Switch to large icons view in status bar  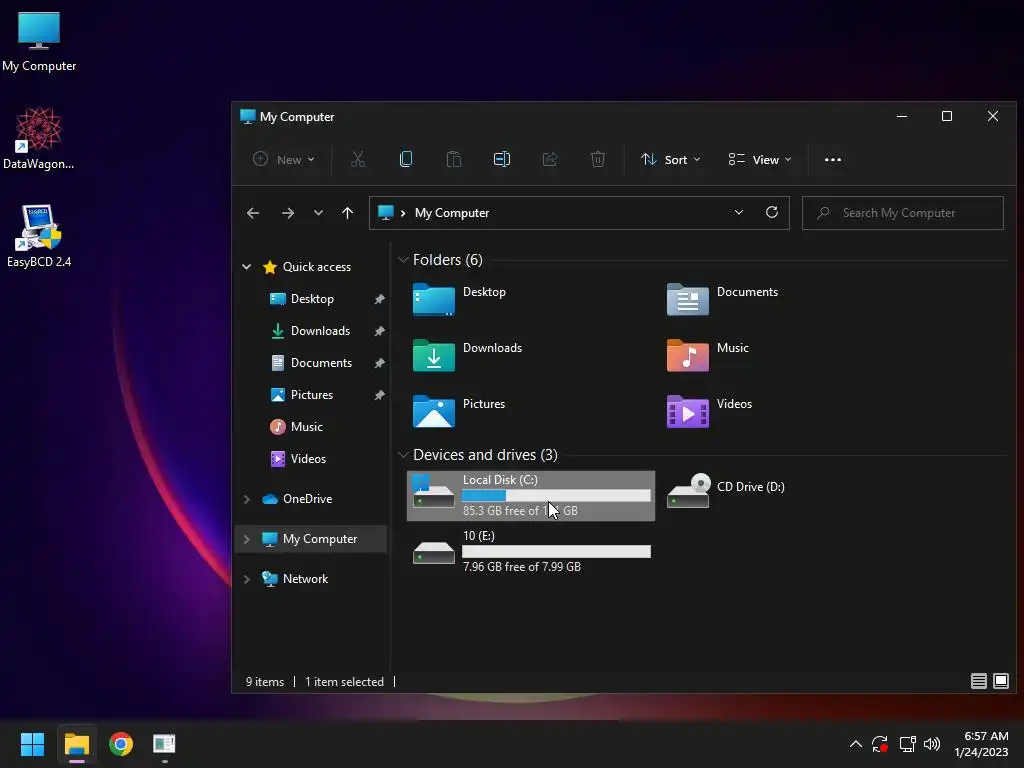coord(1000,681)
